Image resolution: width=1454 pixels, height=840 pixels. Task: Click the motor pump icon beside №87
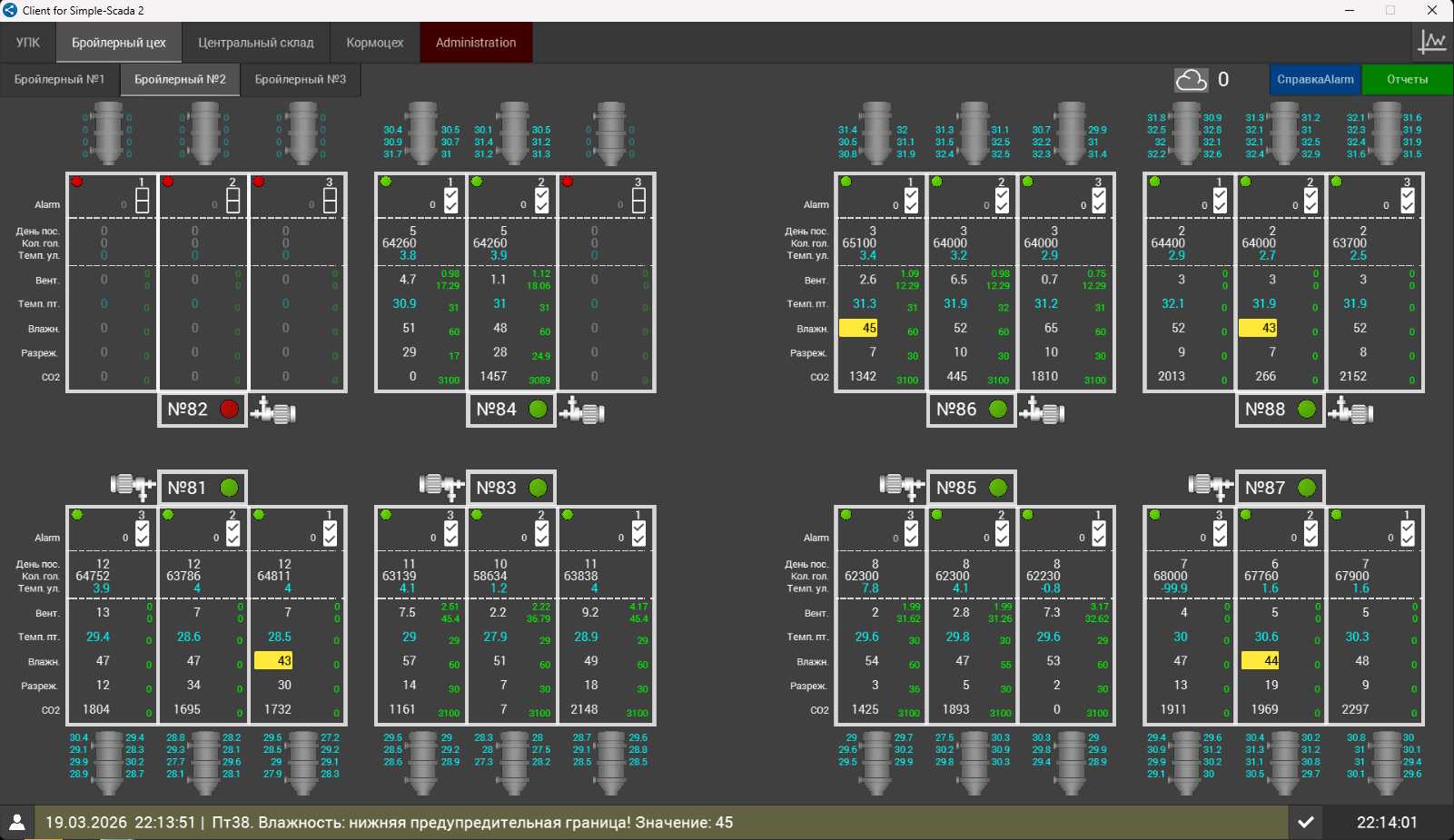(1211, 486)
